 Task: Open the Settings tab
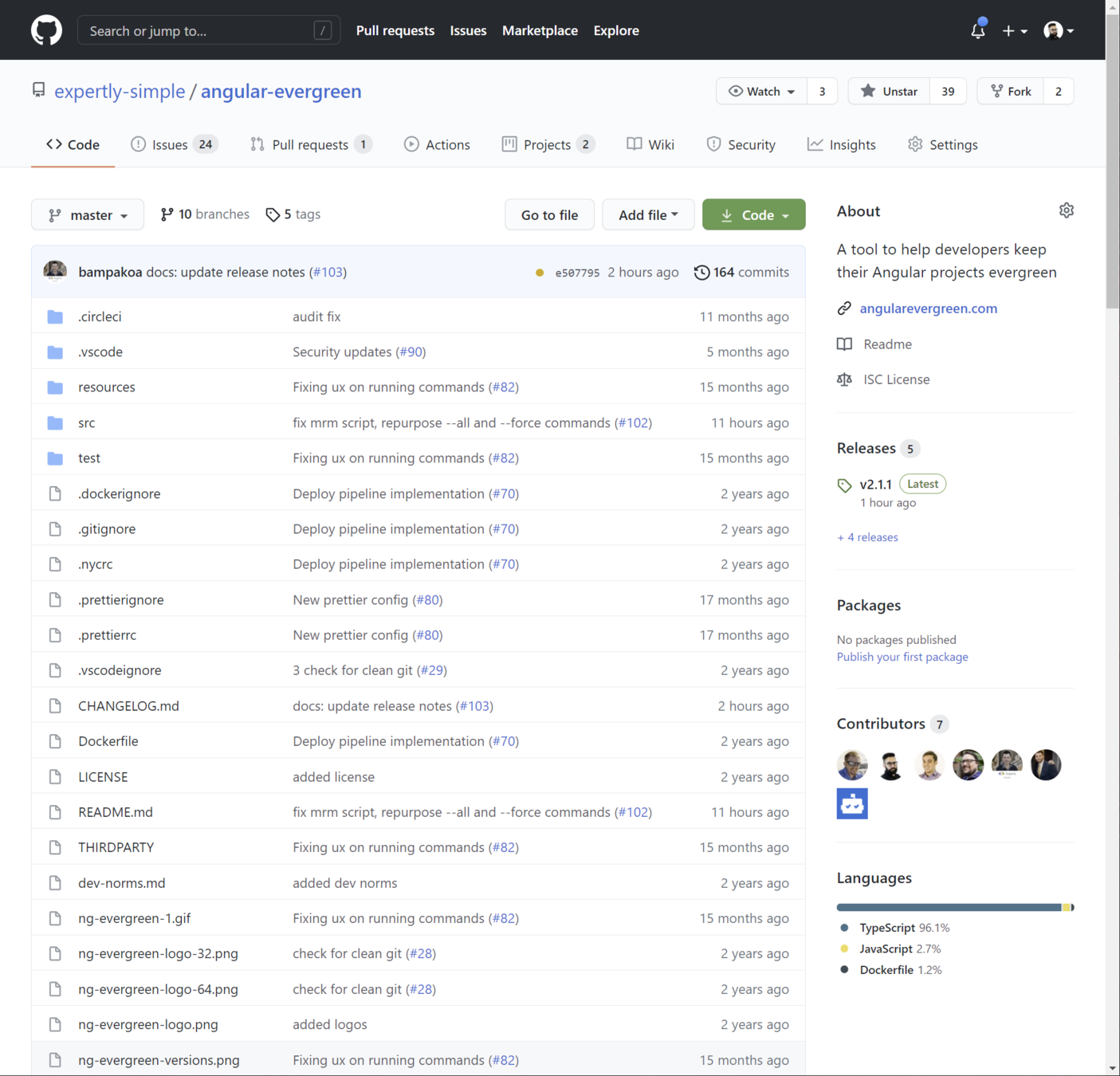point(943,144)
